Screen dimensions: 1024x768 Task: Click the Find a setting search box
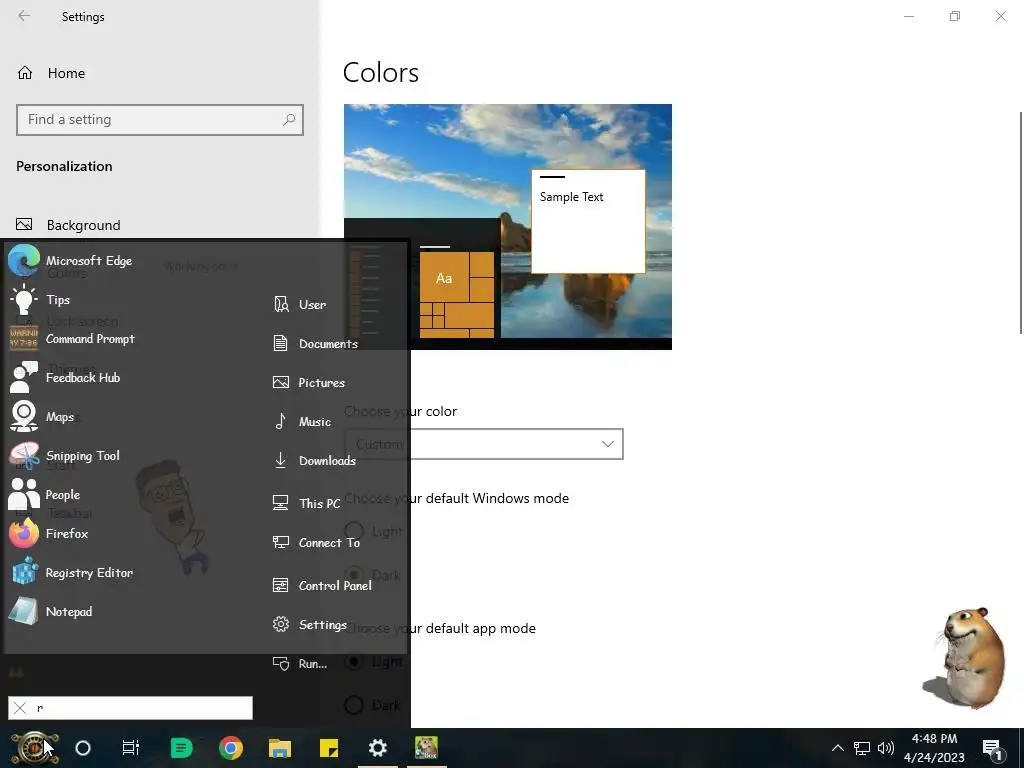[160, 120]
